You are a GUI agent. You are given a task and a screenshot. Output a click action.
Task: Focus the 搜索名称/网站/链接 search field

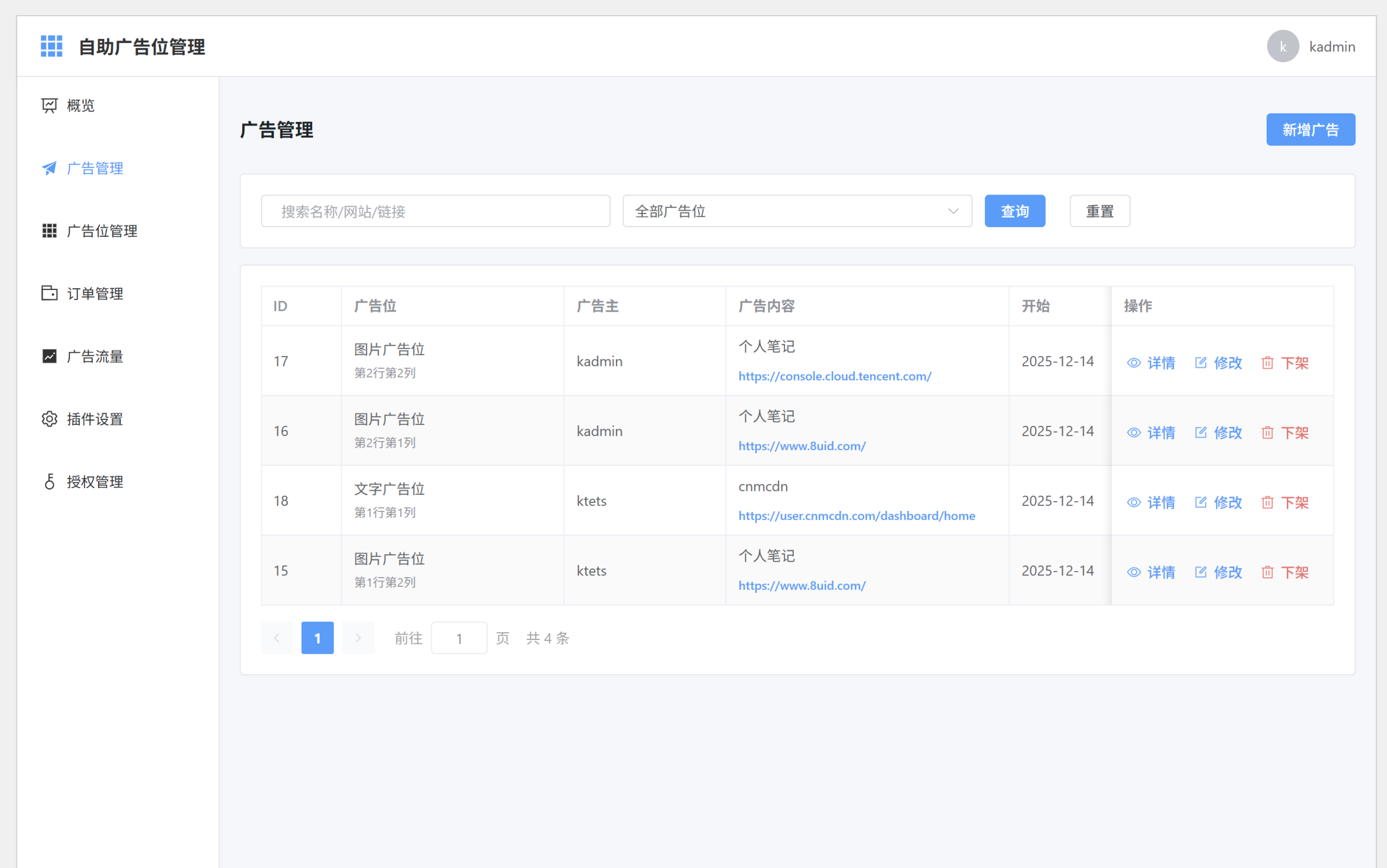436,211
